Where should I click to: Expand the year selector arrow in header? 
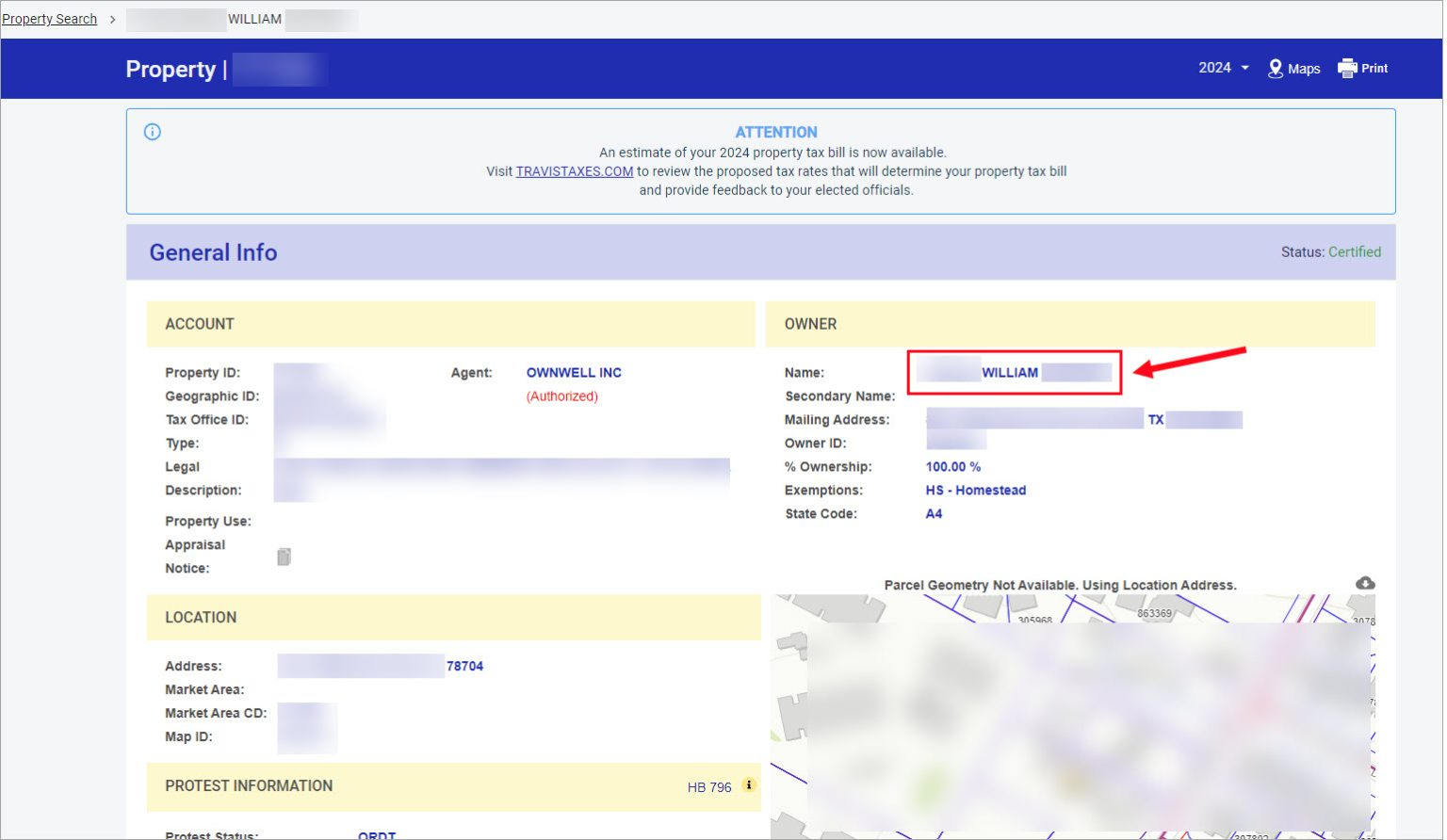[x=1245, y=68]
